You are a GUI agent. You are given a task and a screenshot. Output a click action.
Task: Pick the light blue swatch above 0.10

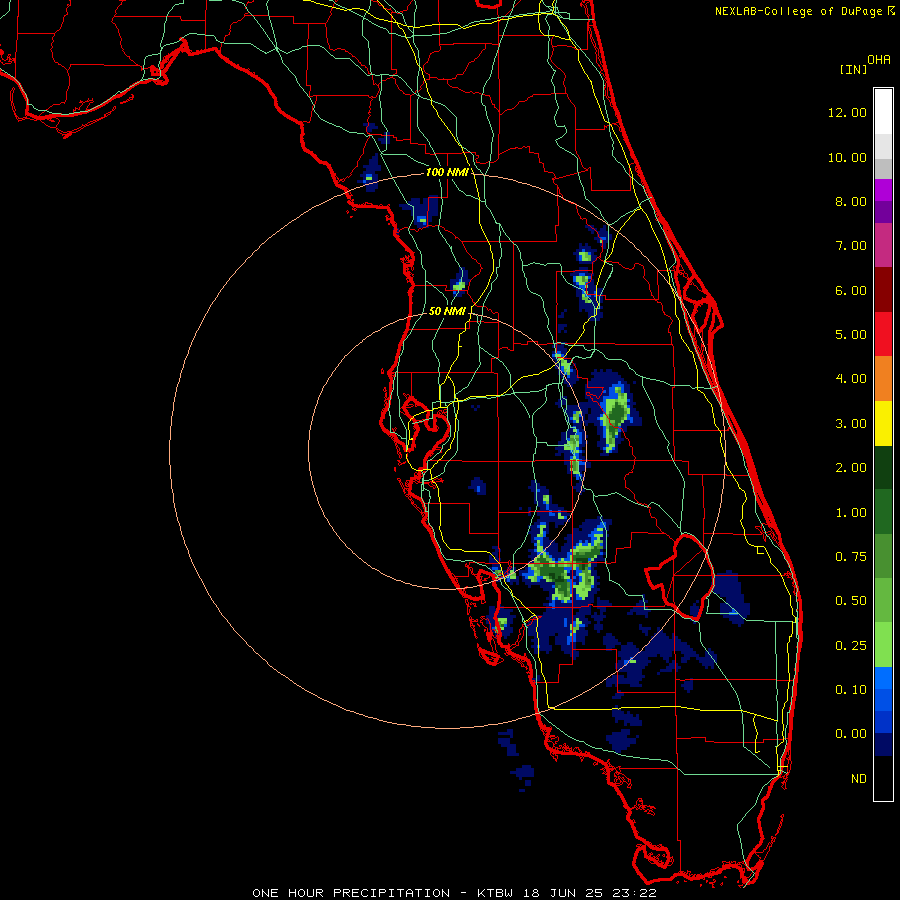(883, 678)
